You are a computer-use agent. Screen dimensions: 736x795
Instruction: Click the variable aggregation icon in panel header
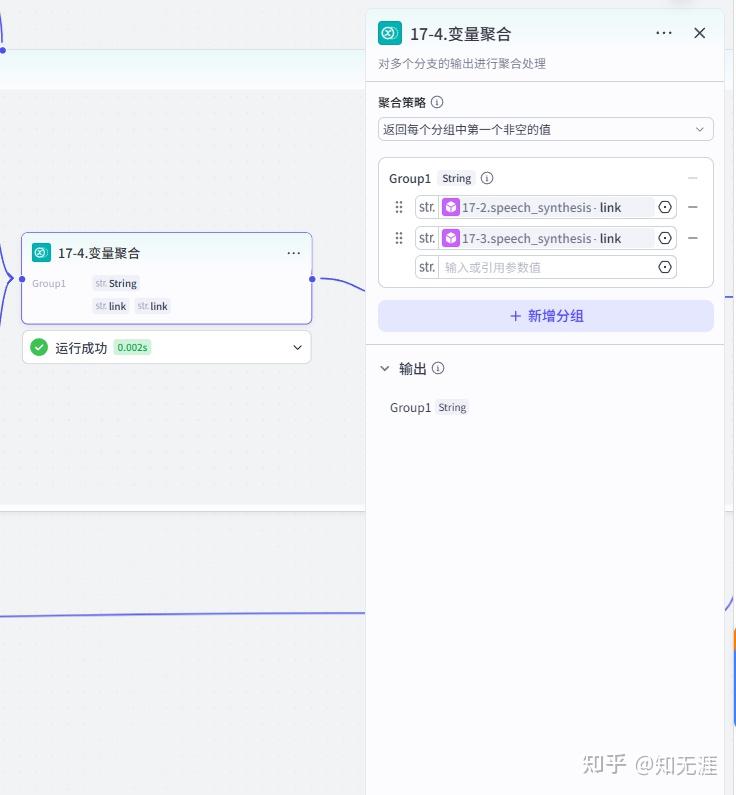pos(390,33)
